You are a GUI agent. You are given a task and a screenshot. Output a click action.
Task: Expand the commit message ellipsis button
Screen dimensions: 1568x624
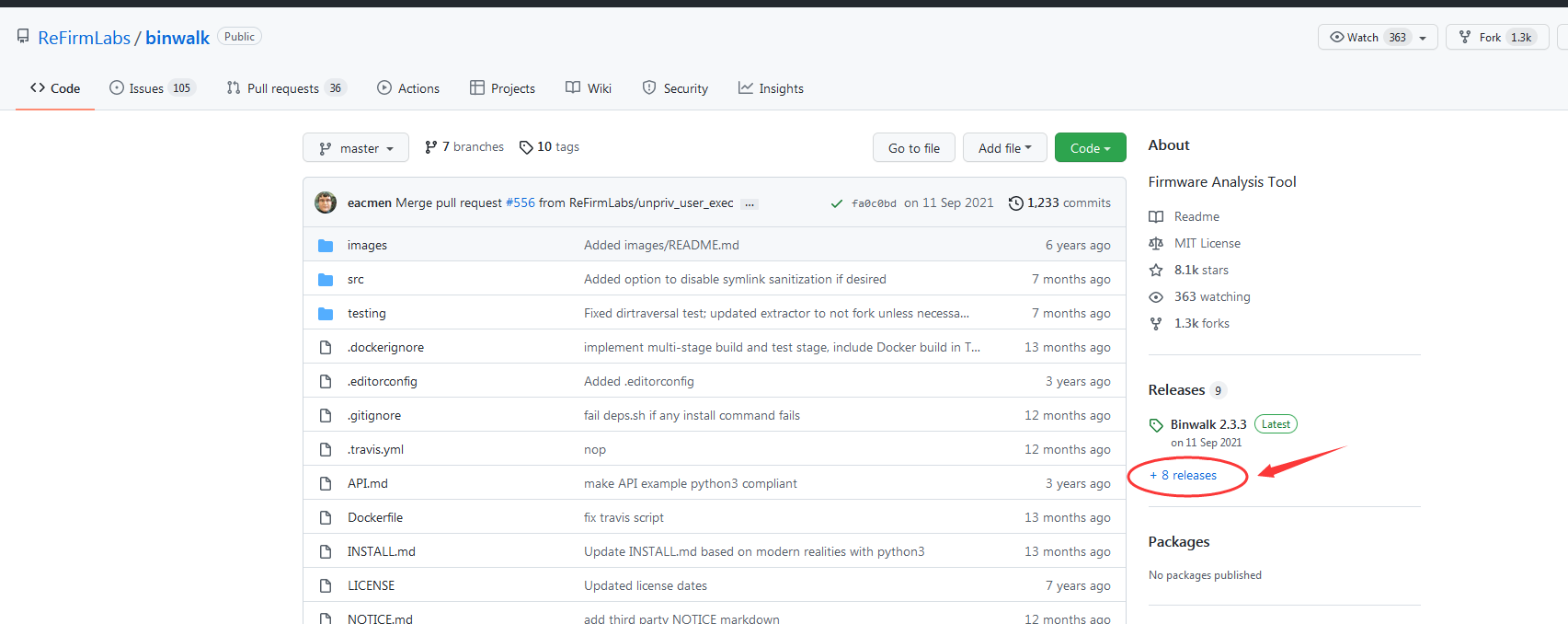[750, 204]
